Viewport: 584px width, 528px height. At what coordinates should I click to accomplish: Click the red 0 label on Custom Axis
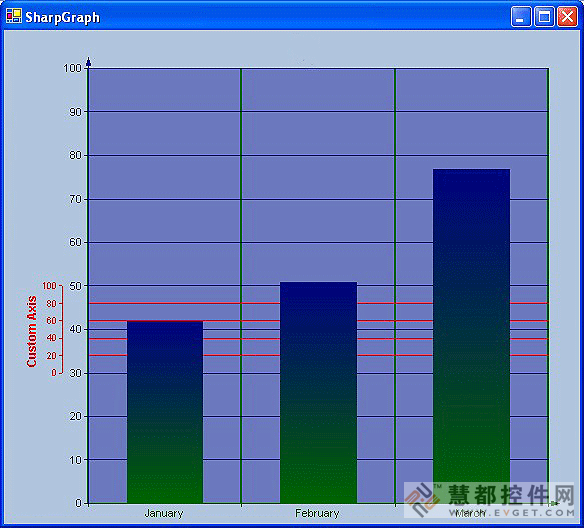click(54, 372)
